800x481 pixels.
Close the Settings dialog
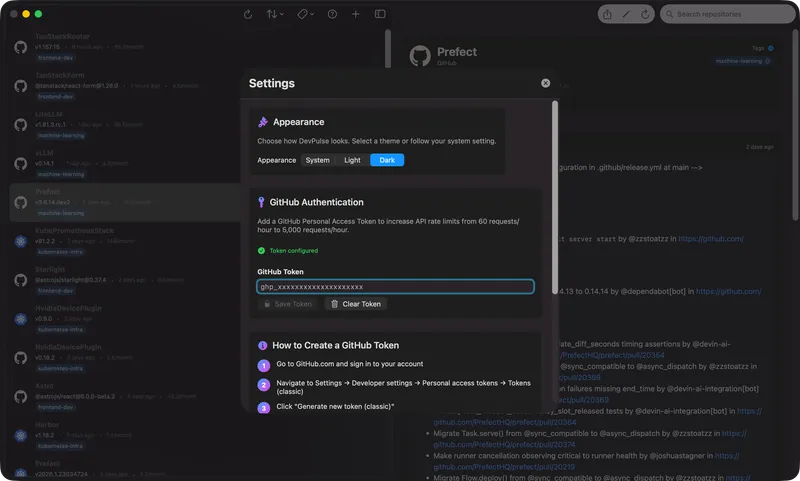[x=545, y=84]
